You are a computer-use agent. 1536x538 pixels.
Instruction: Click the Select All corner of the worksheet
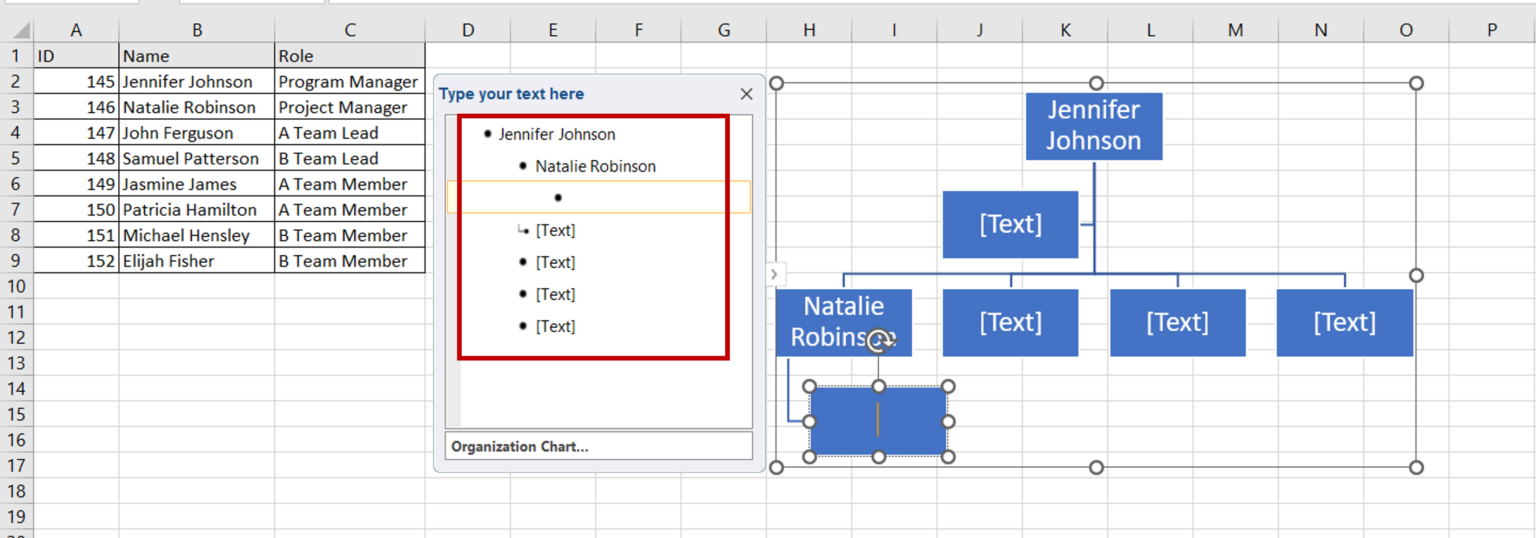tap(16, 30)
